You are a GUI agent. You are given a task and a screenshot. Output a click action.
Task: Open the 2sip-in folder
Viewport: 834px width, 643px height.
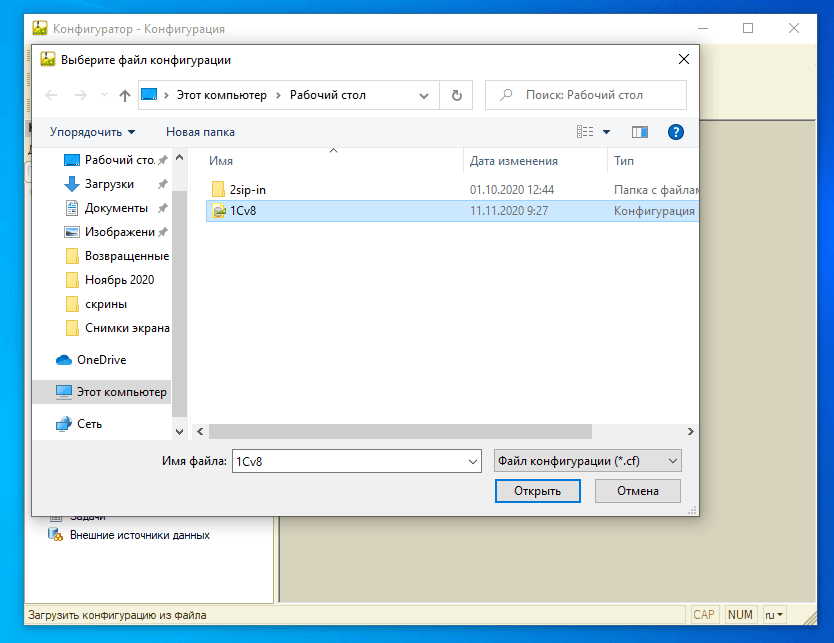(247, 189)
